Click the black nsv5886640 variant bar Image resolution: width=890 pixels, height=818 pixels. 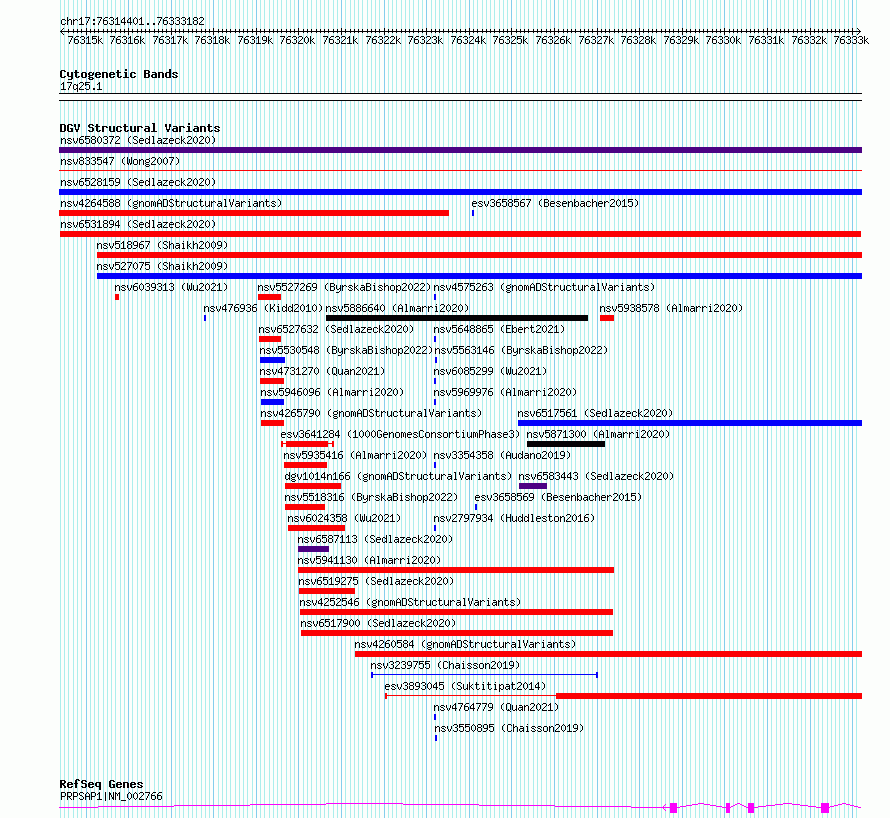457,318
